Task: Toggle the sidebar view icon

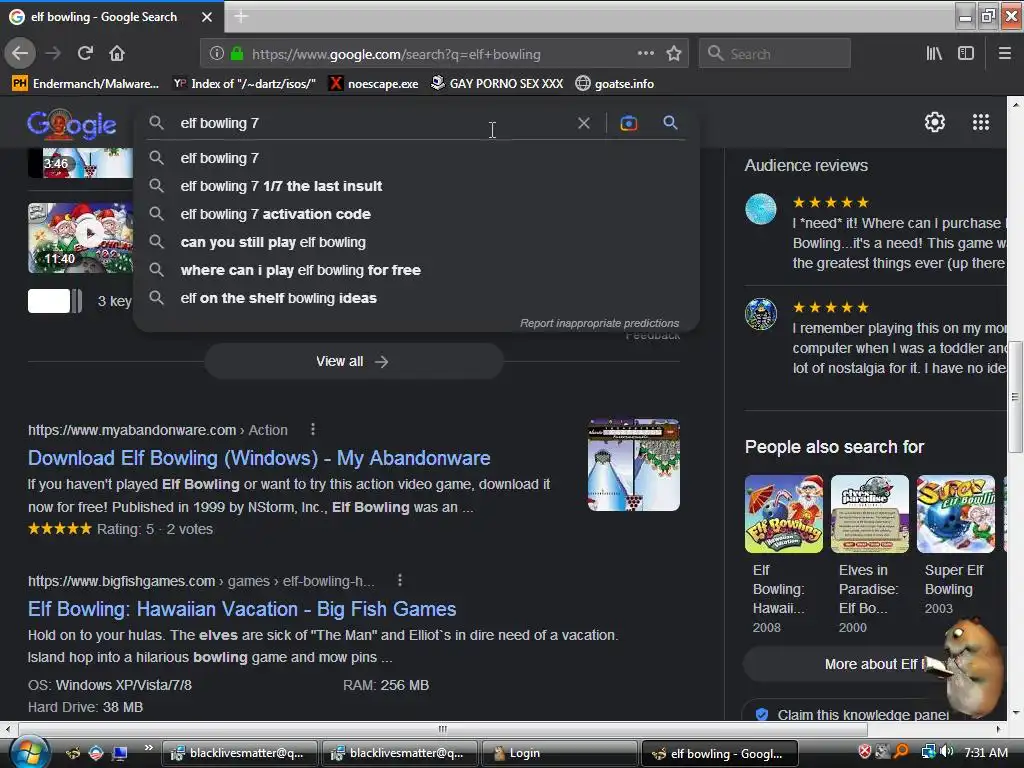Action: (966, 54)
